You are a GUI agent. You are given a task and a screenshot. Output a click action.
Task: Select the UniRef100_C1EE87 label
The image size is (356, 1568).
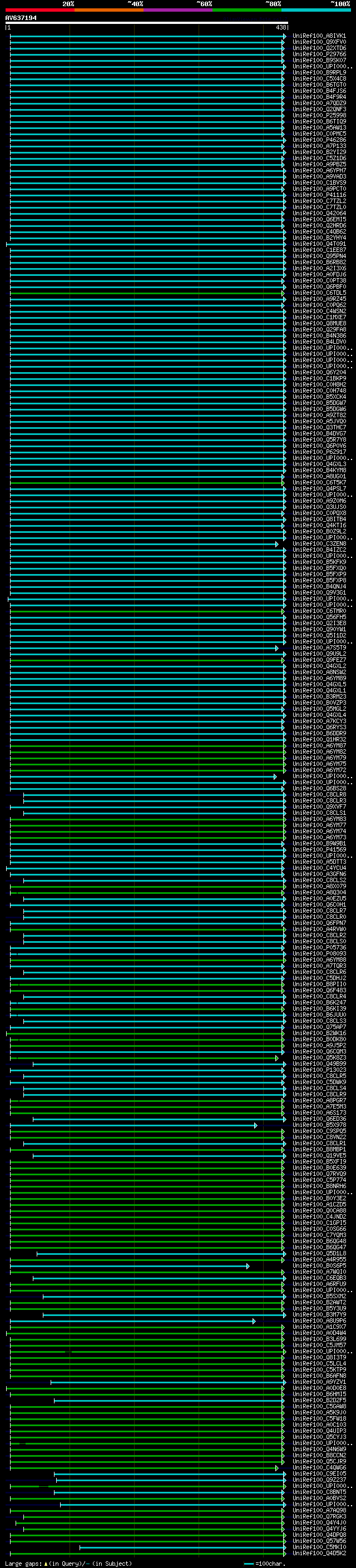pyautogui.click(x=319, y=250)
